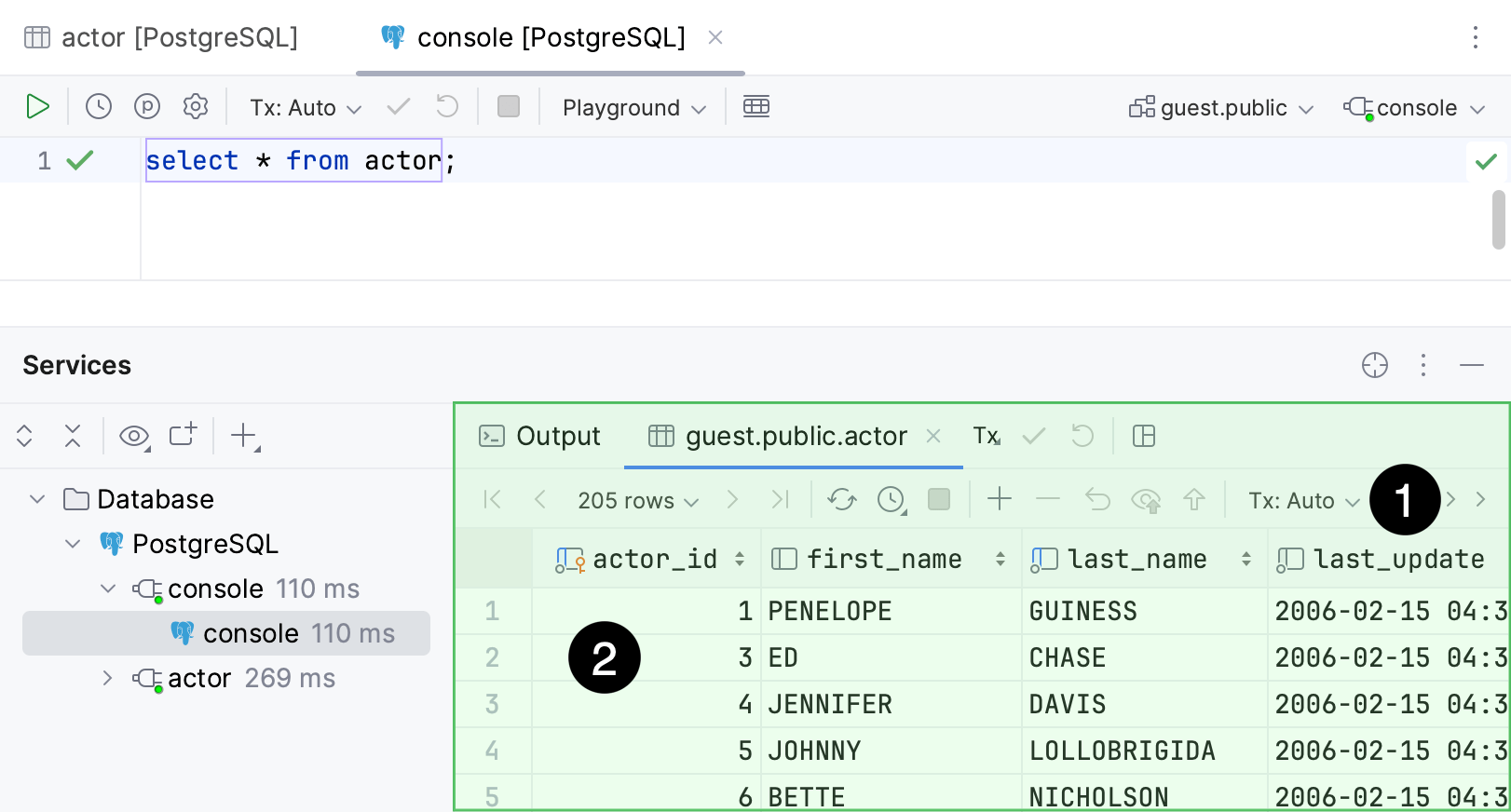
Task: Toggle the Services eye view options
Action: 134,436
